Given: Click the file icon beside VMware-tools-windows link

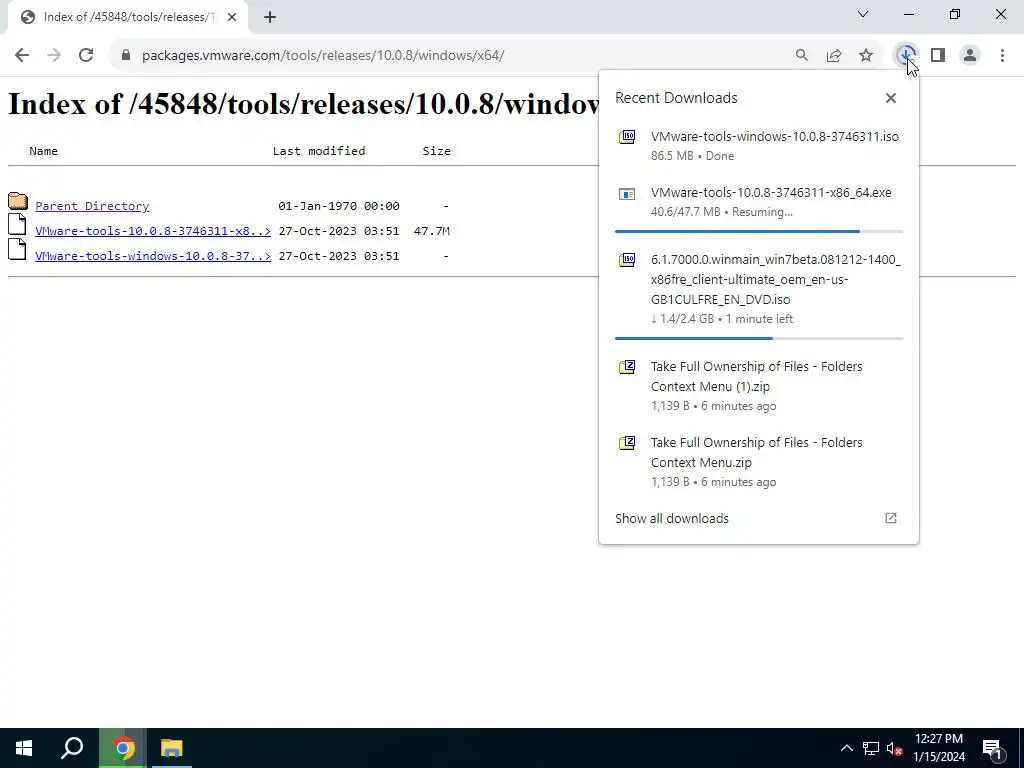Looking at the screenshot, I should coord(18,250).
